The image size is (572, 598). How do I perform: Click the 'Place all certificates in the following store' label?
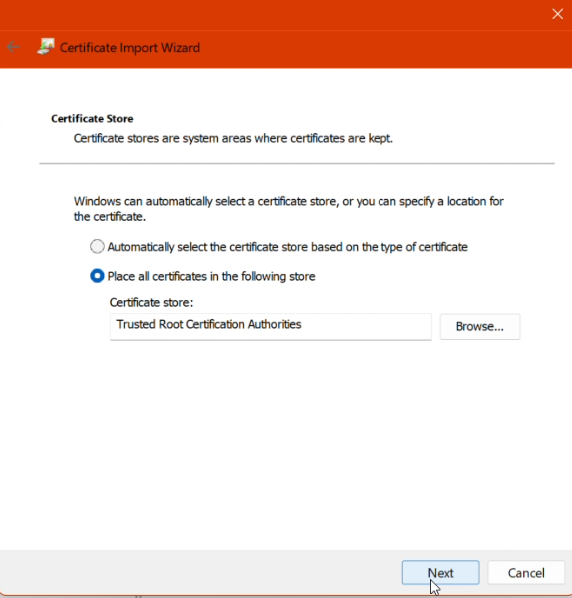click(211, 276)
